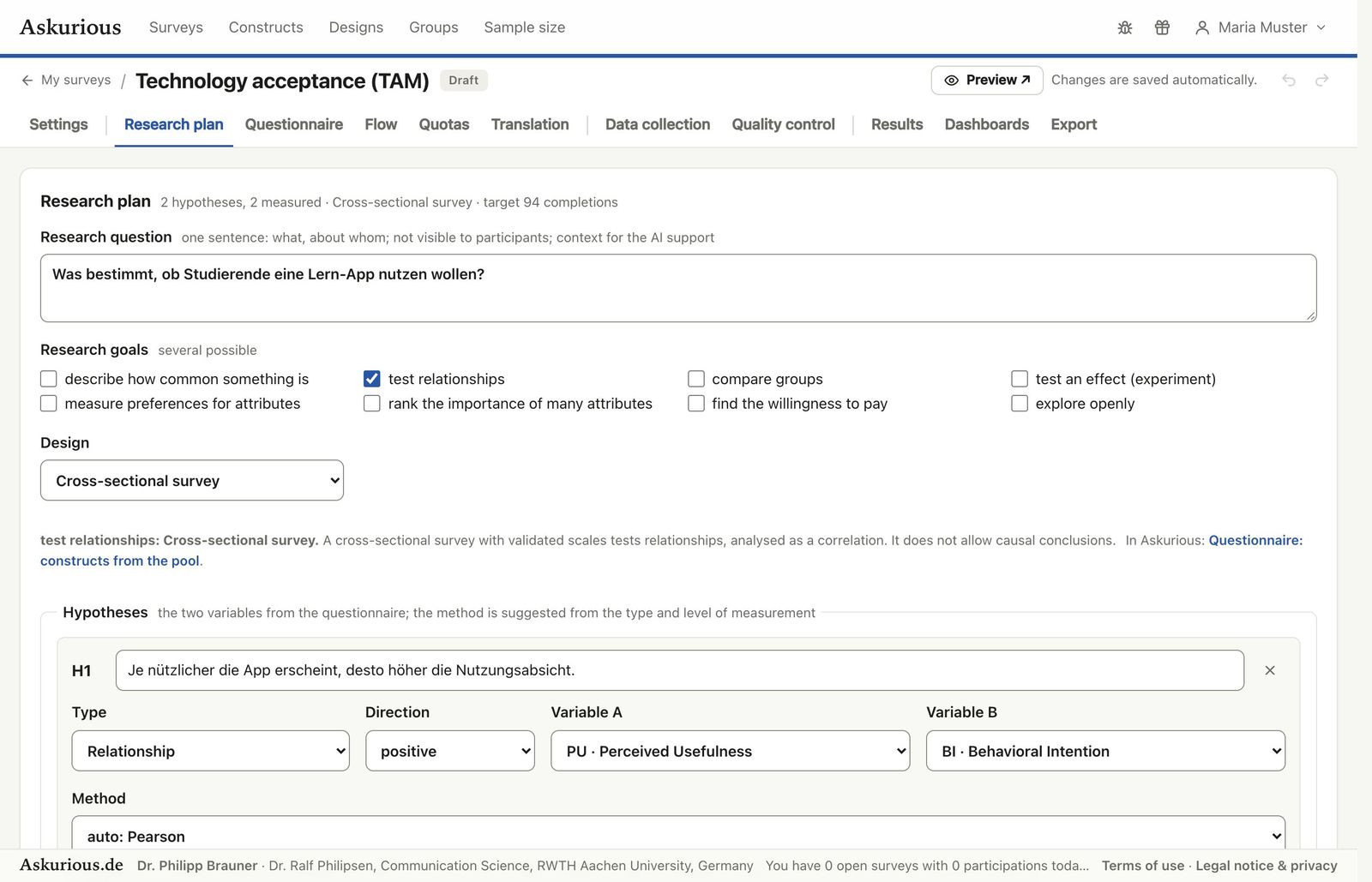1372x882 pixels.
Task: Open Maria Muster user menu
Action: [x=1261, y=27]
